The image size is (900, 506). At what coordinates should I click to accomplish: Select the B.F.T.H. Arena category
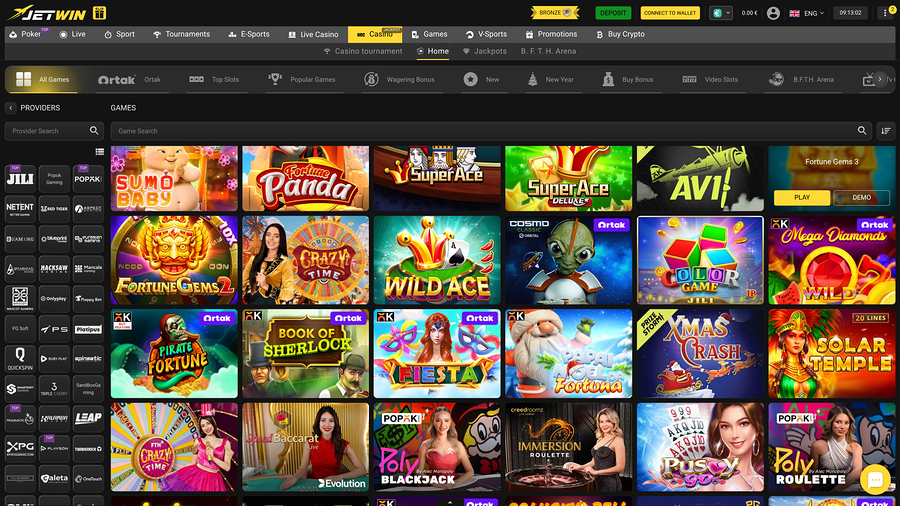coord(801,80)
